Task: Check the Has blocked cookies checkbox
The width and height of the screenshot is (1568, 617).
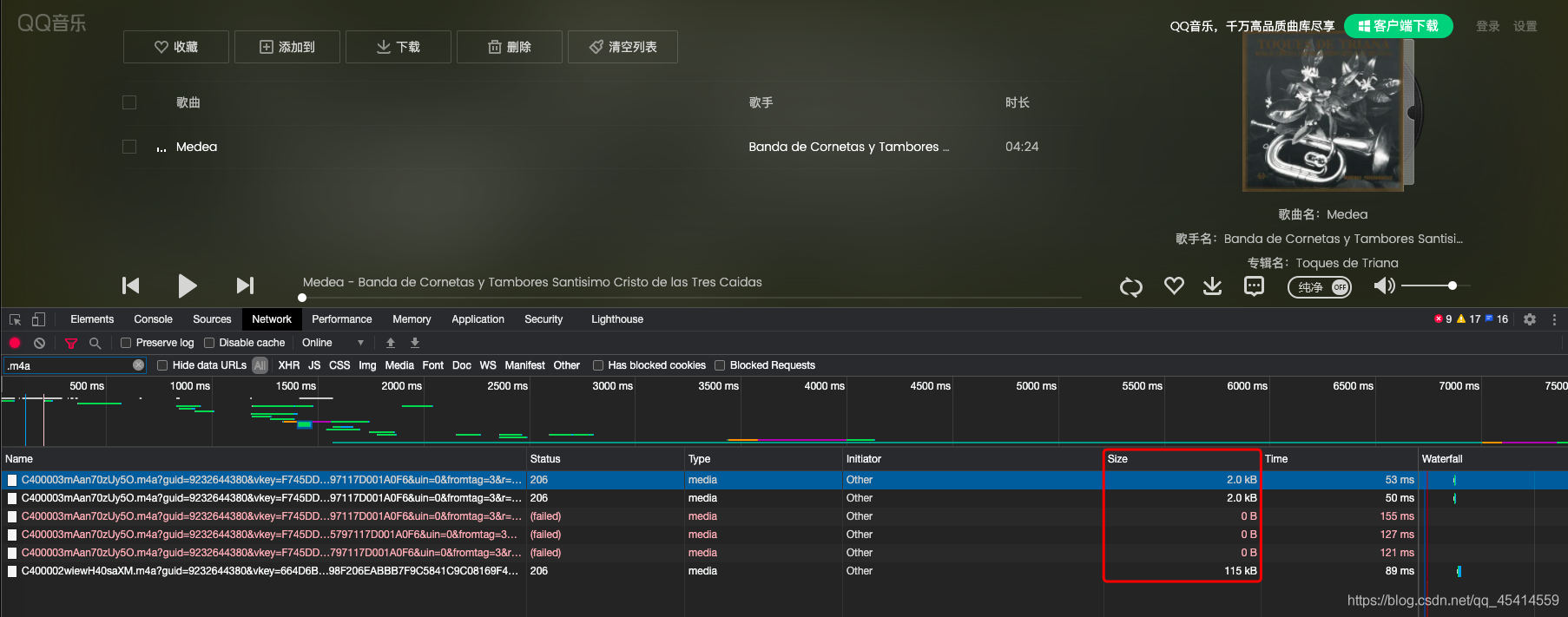Action: [x=598, y=365]
